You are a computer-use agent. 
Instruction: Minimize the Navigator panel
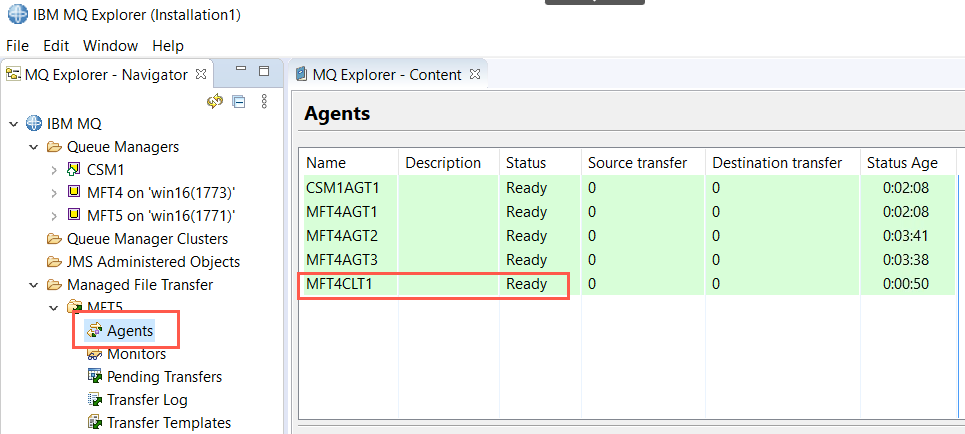coord(241,70)
